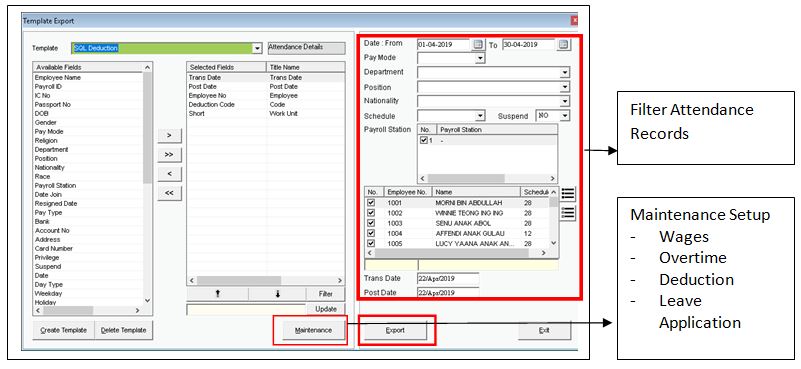Open the Suspend dropdown set to NO
This screenshot has width=801, height=369.
pos(564,116)
